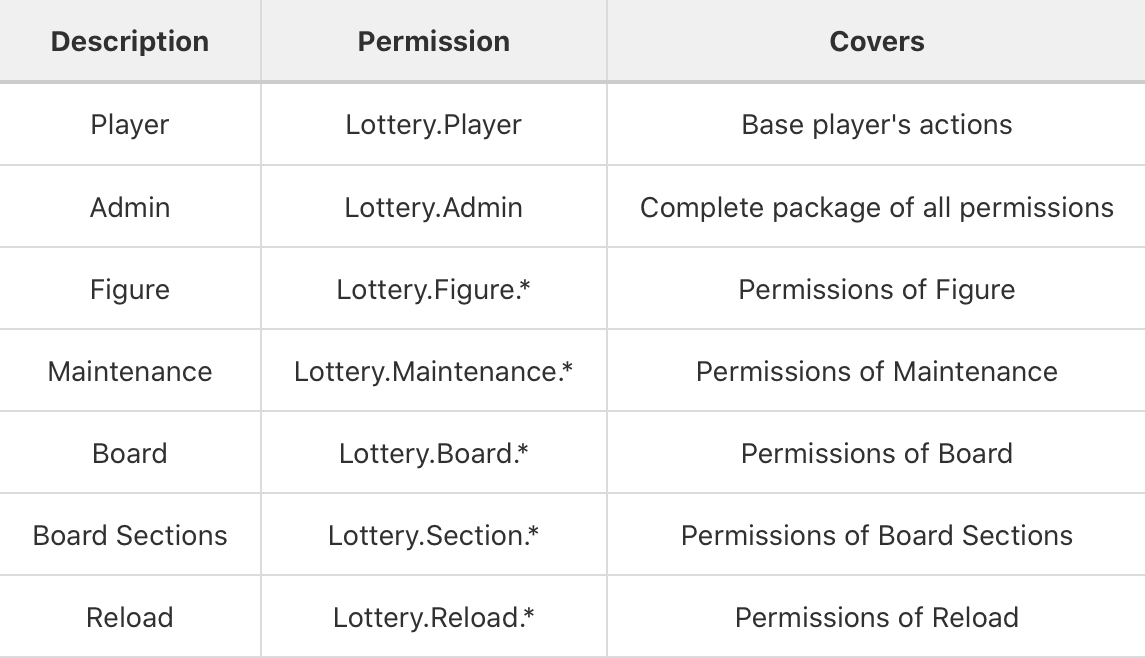Click 'Permissions of Maintenance' cell
The height and width of the screenshot is (658, 1145).
pyautogui.click(x=876, y=371)
